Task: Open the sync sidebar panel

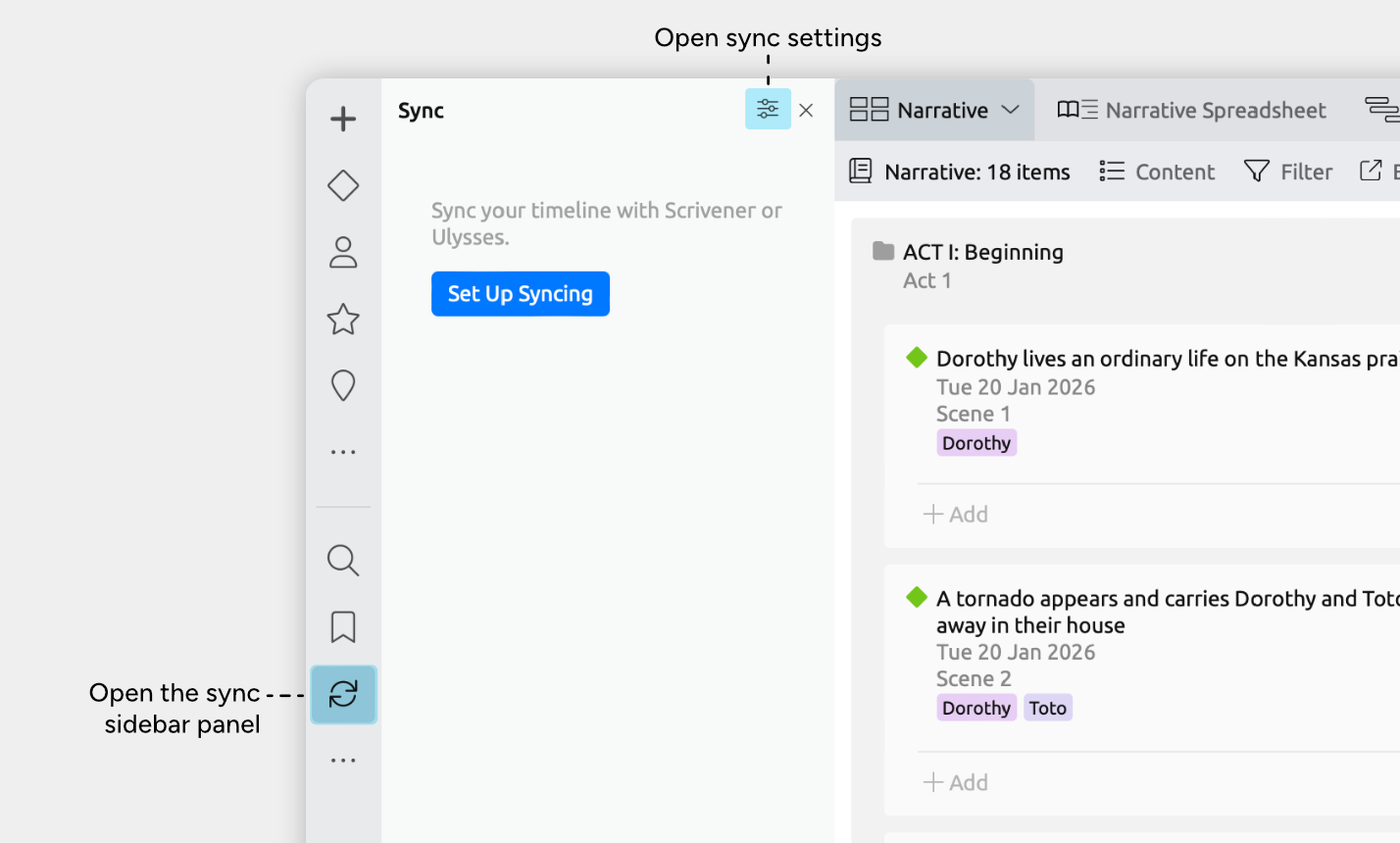Action: pyautogui.click(x=343, y=694)
